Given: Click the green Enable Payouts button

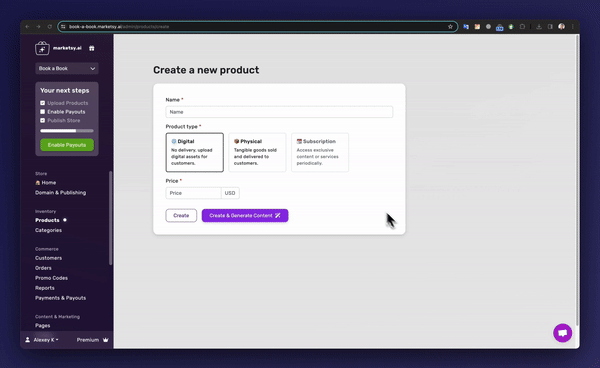Looking at the screenshot, I should pyautogui.click(x=67, y=145).
